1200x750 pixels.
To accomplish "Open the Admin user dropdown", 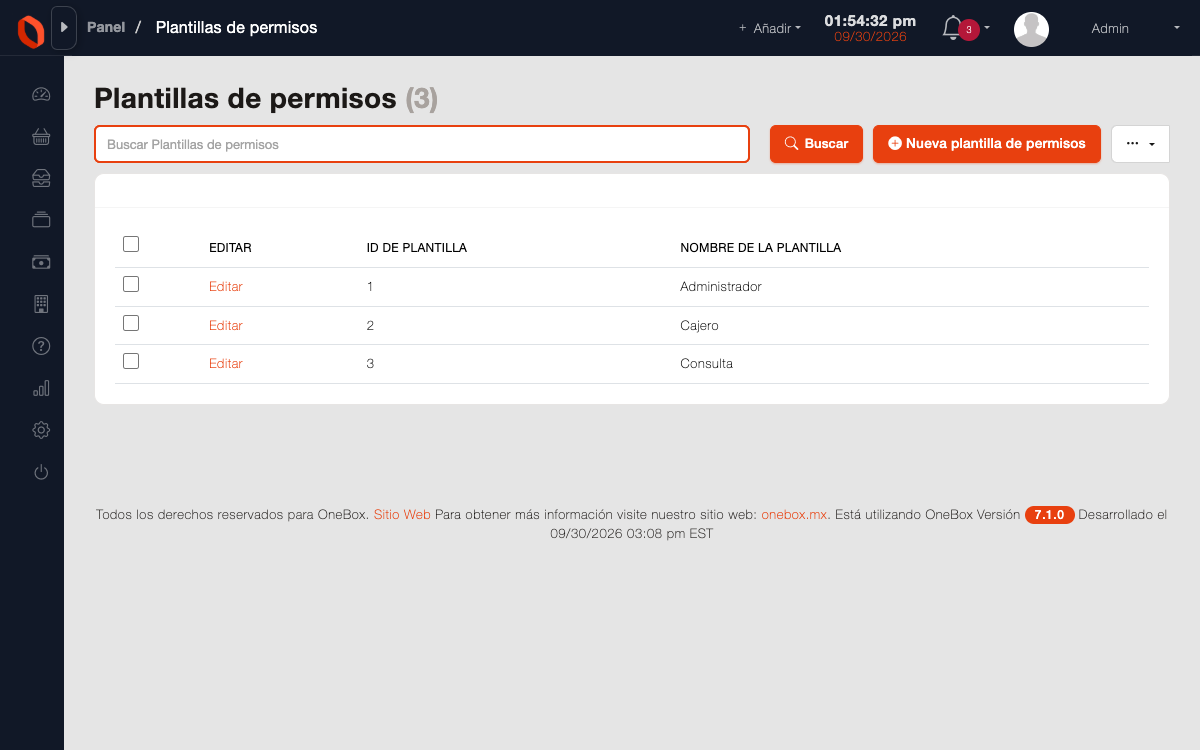I will (x=1135, y=29).
